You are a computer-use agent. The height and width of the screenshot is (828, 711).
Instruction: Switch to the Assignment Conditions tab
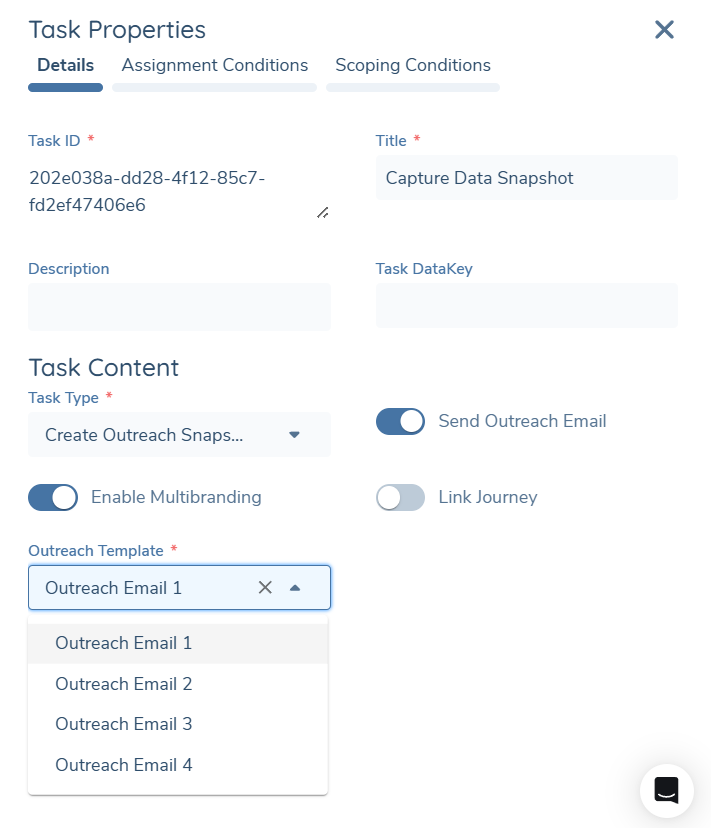coord(214,65)
